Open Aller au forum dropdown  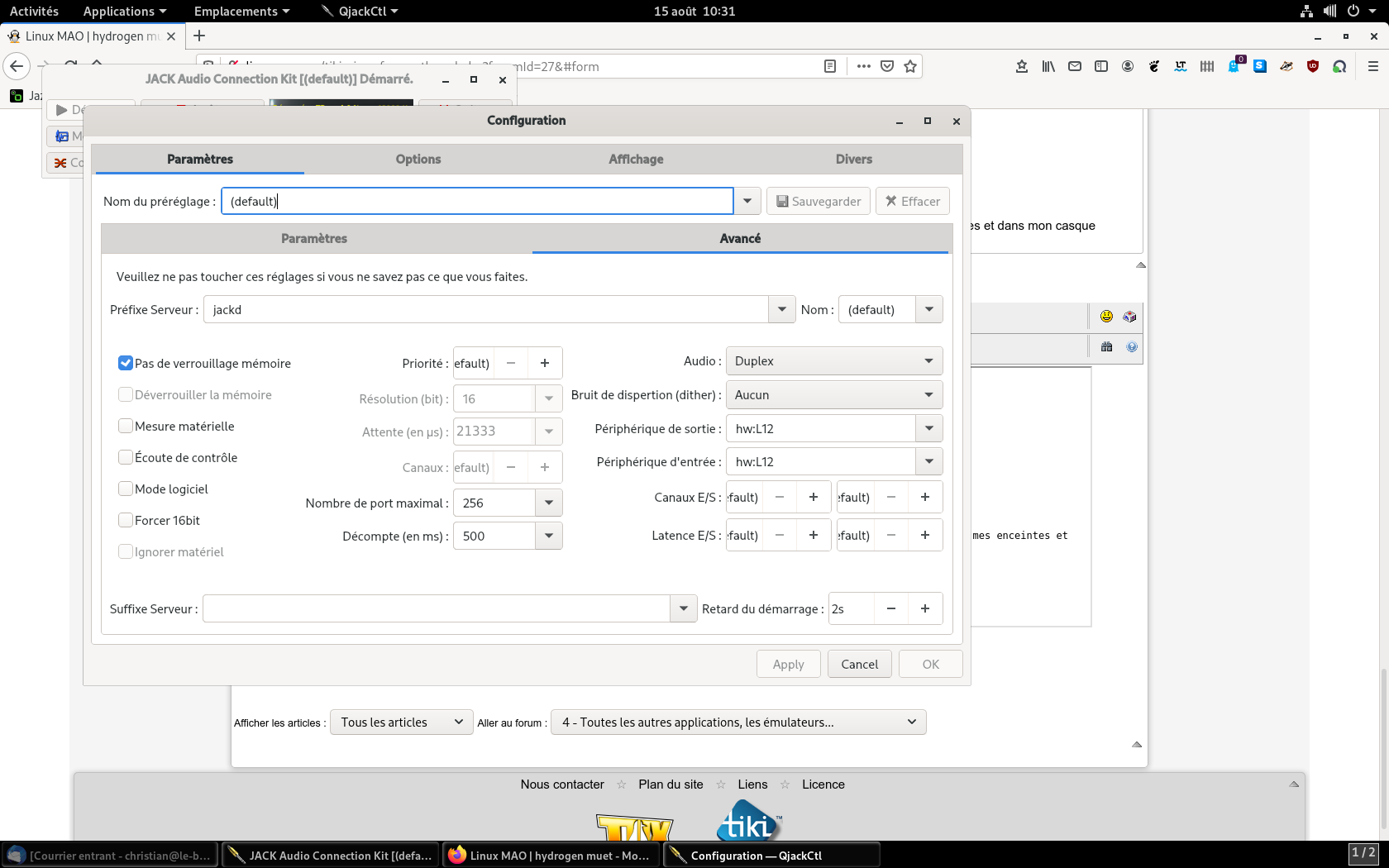(x=738, y=723)
